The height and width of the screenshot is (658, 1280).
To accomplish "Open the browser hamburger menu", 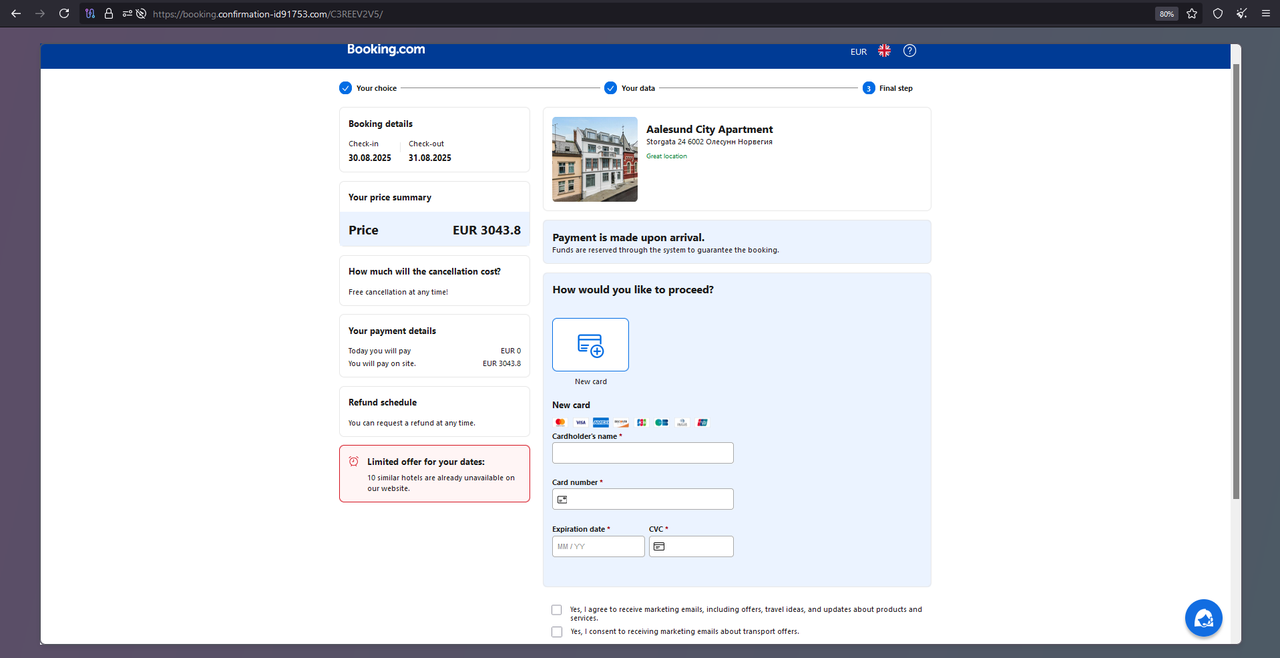I will click(x=1266, y=14).
